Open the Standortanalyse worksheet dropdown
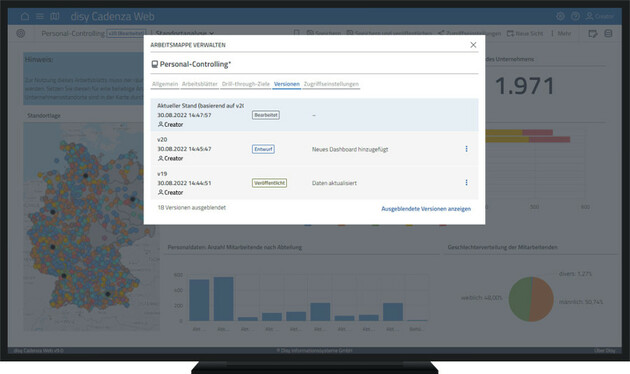This screenshot has height=374, width=630. pyautogui.click(x=185, y=33)
